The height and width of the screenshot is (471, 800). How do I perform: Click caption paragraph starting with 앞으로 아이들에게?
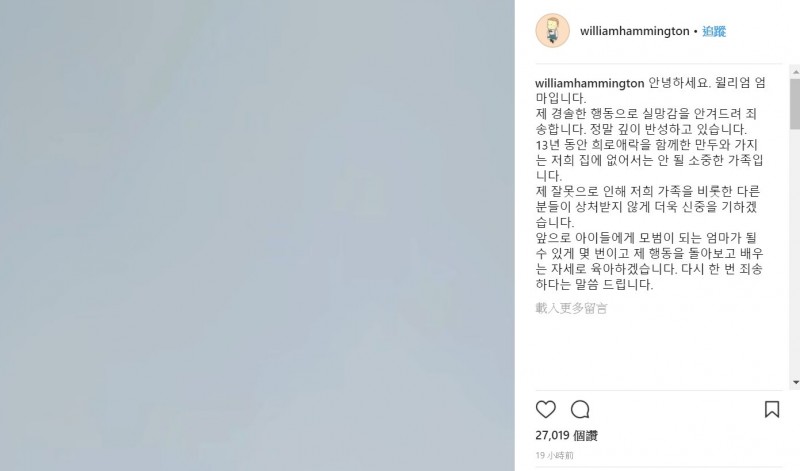click(649, 261)
